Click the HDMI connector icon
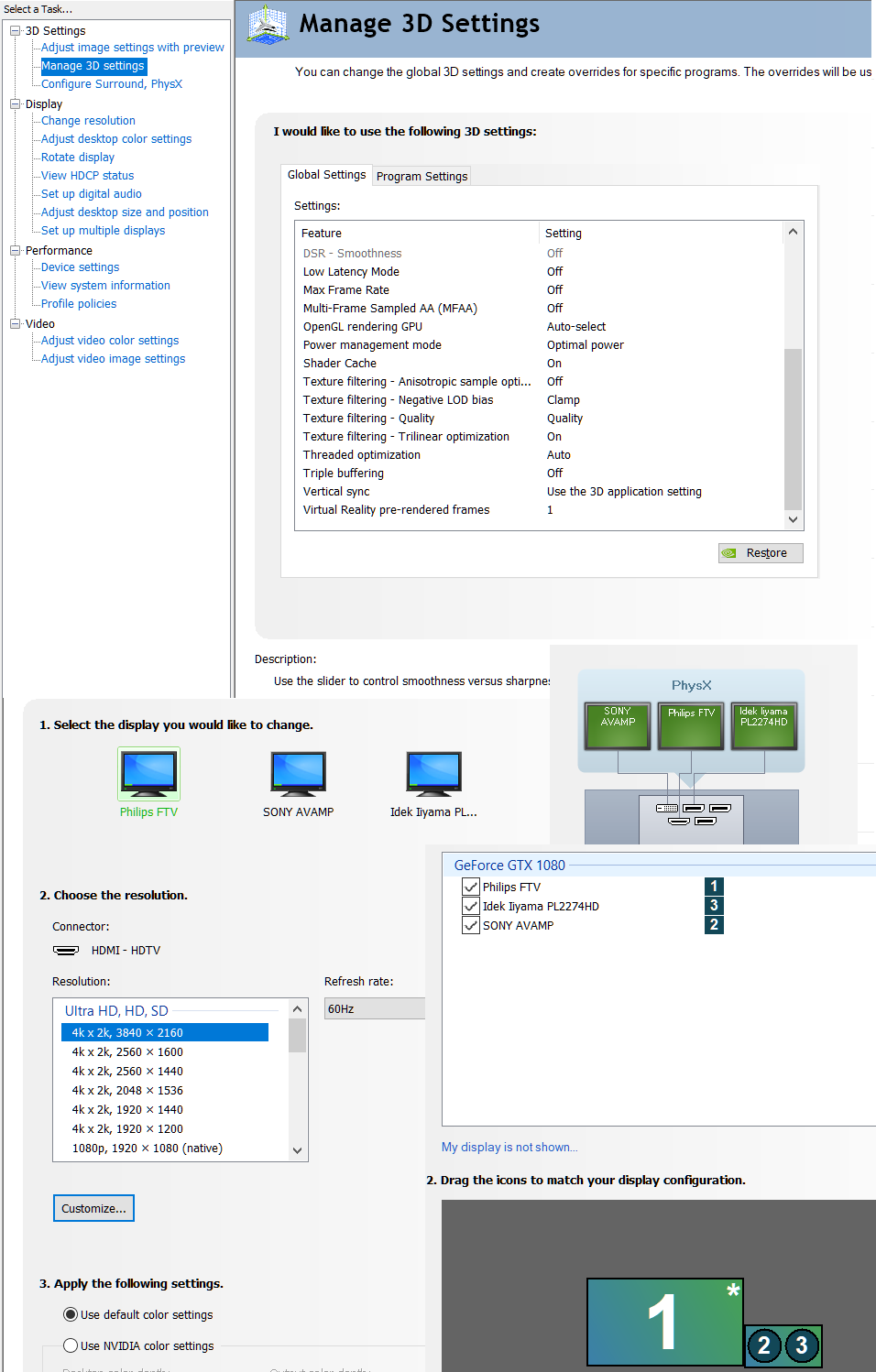 click(66, 951)
